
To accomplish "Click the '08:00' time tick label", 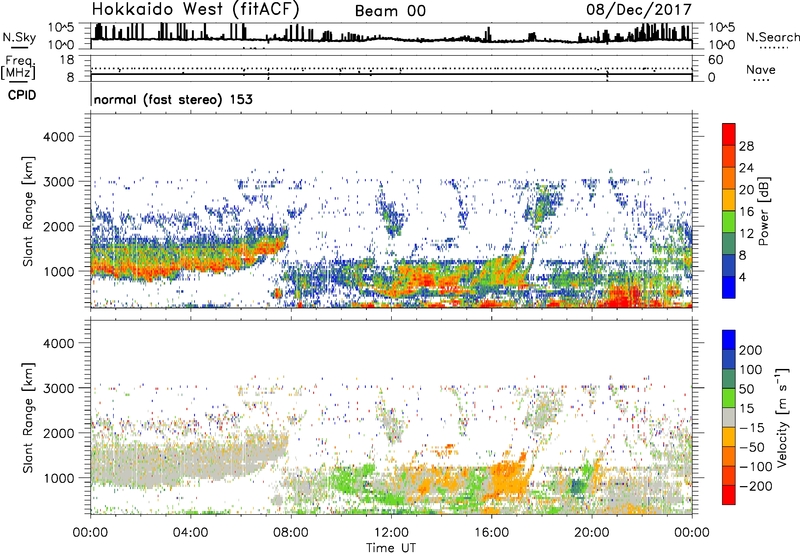I will (x=291, y=533).
